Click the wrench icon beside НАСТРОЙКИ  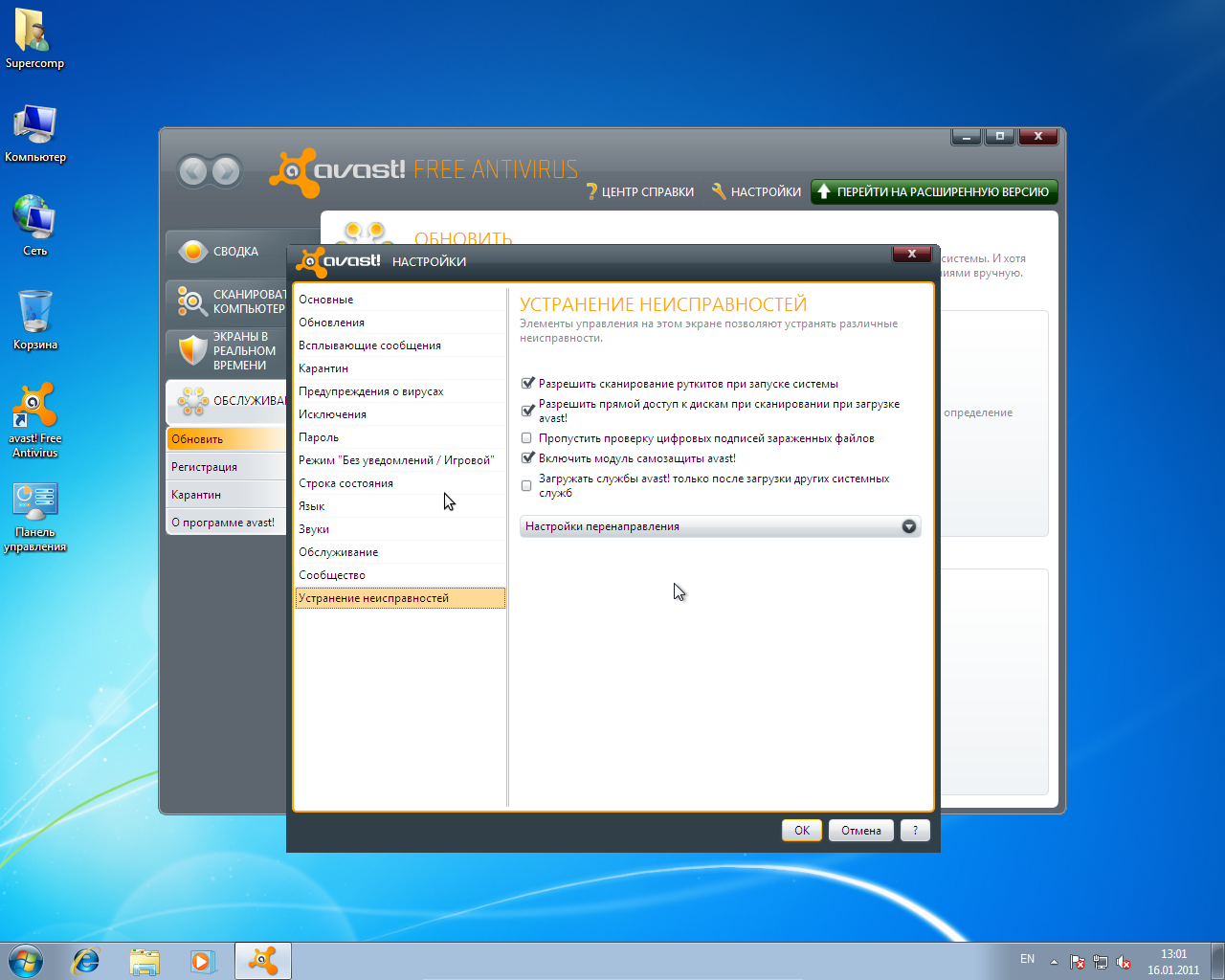pos(719,191)
